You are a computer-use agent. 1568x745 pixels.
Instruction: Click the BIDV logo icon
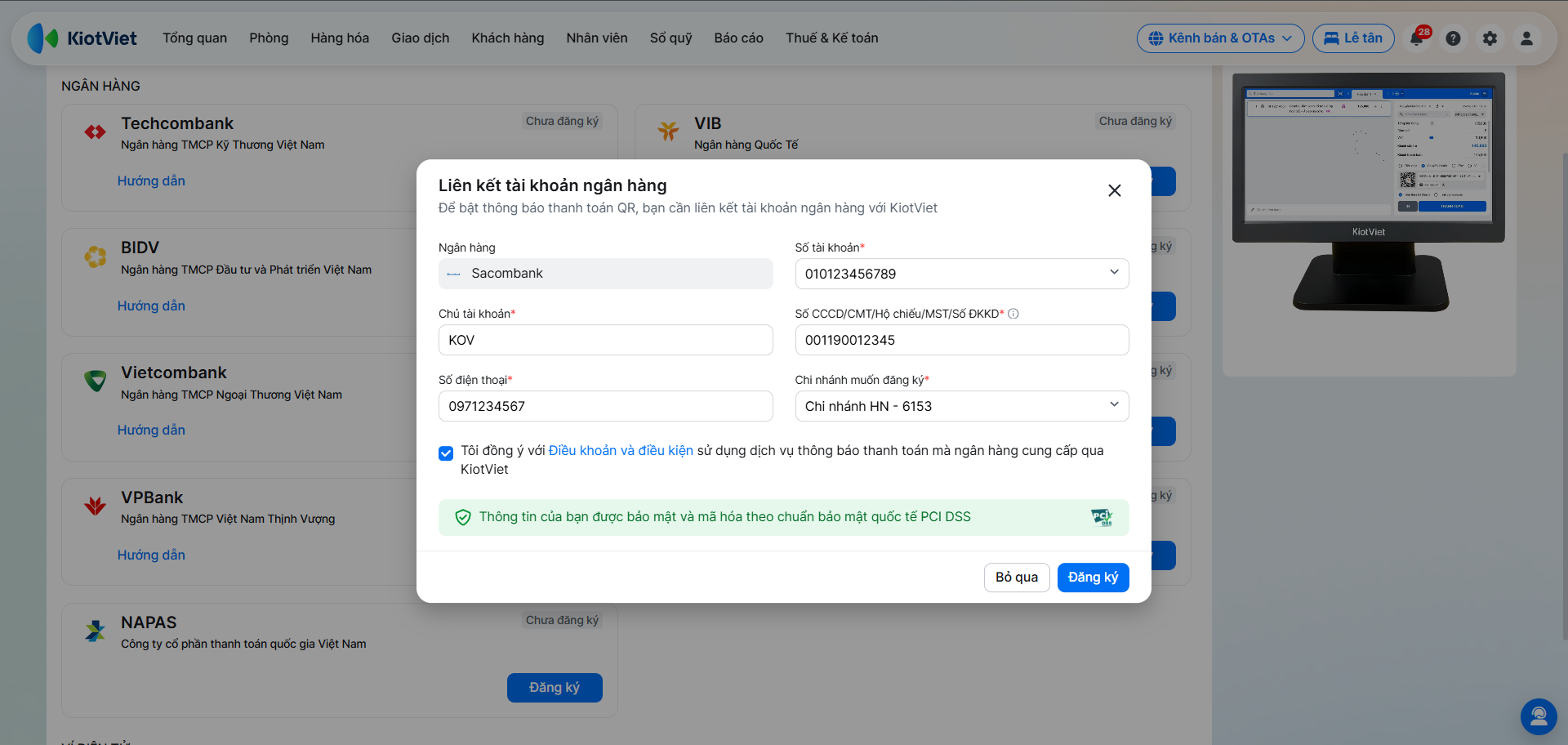[96, 257]
